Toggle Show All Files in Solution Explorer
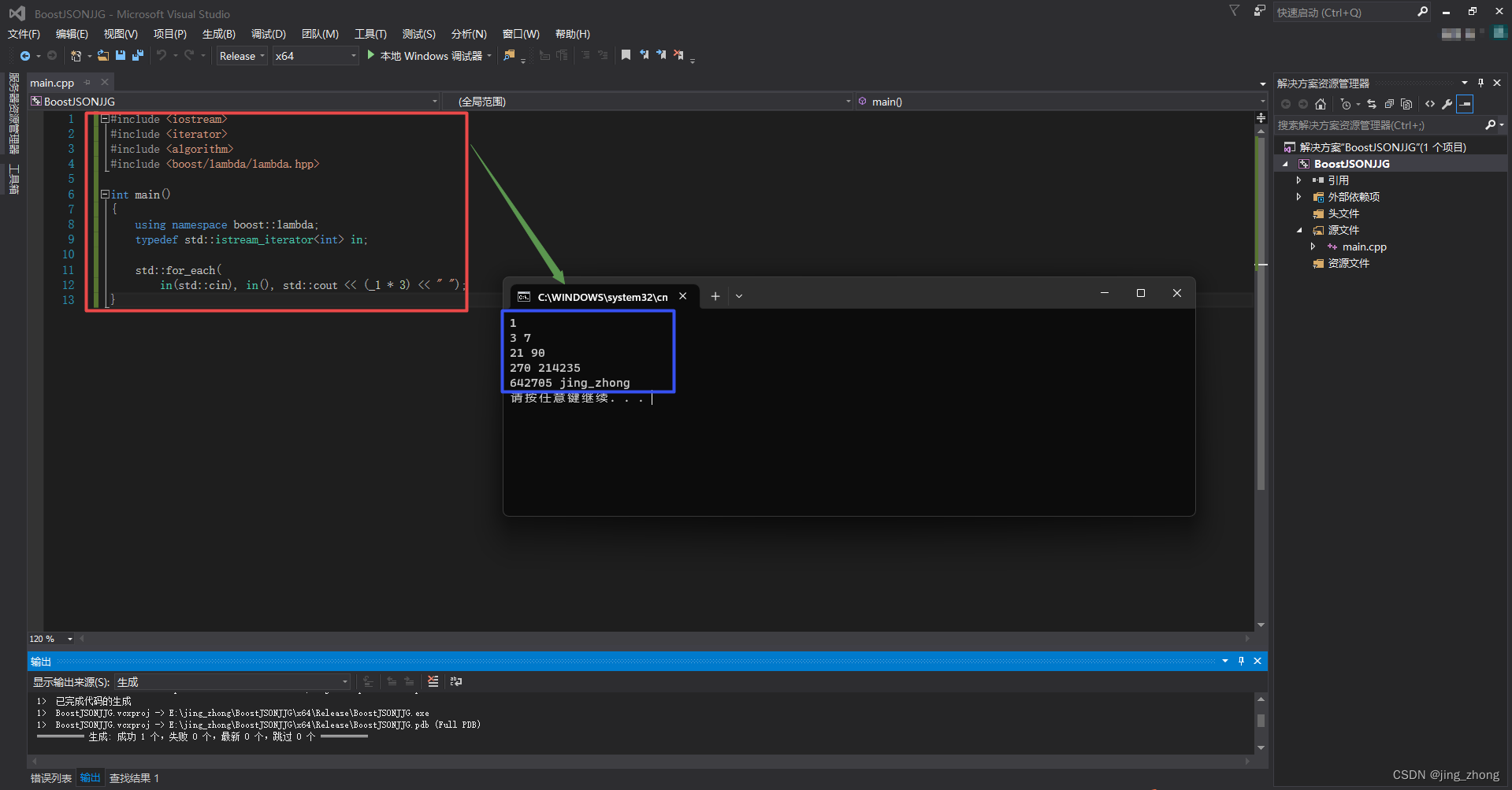1512x790 pixels. 1406,103
